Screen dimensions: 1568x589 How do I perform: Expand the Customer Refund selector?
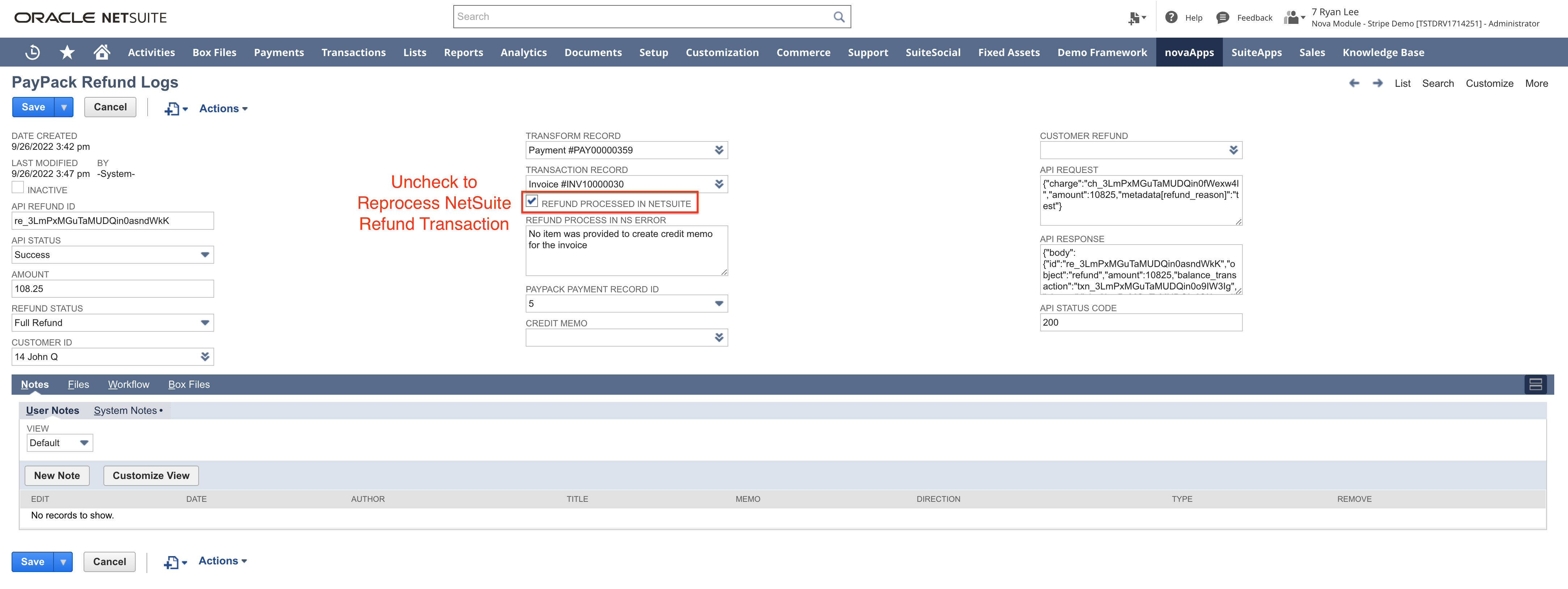pyautogui.click(x=1233, y=150)
